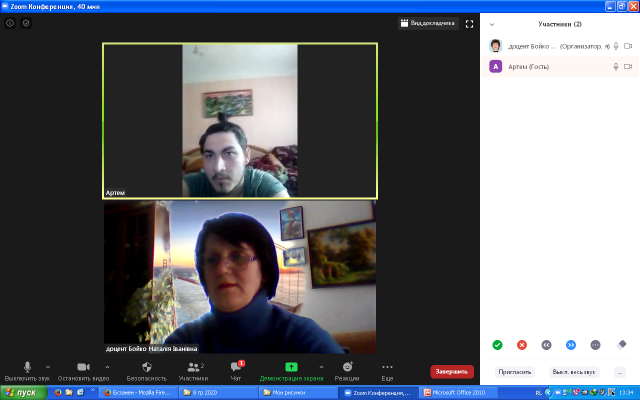Expand hidden system tray icons arrow
640x400 pixels.
(549, 393)
